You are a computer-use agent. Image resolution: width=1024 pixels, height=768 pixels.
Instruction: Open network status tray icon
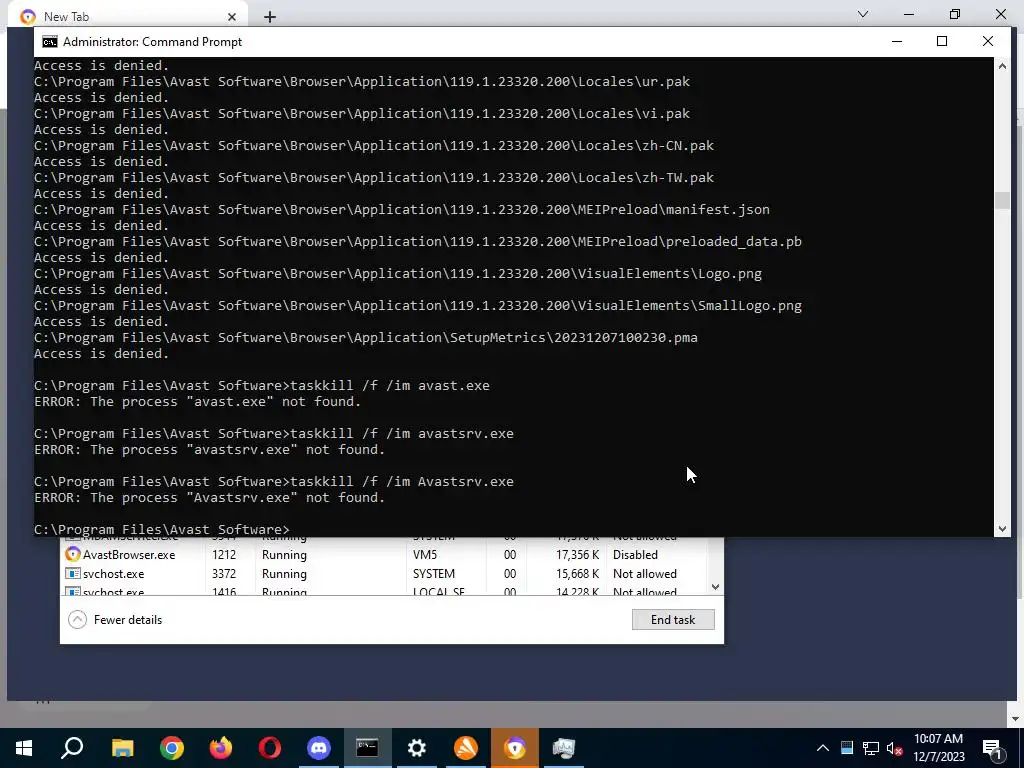click(x=871, y=748)
